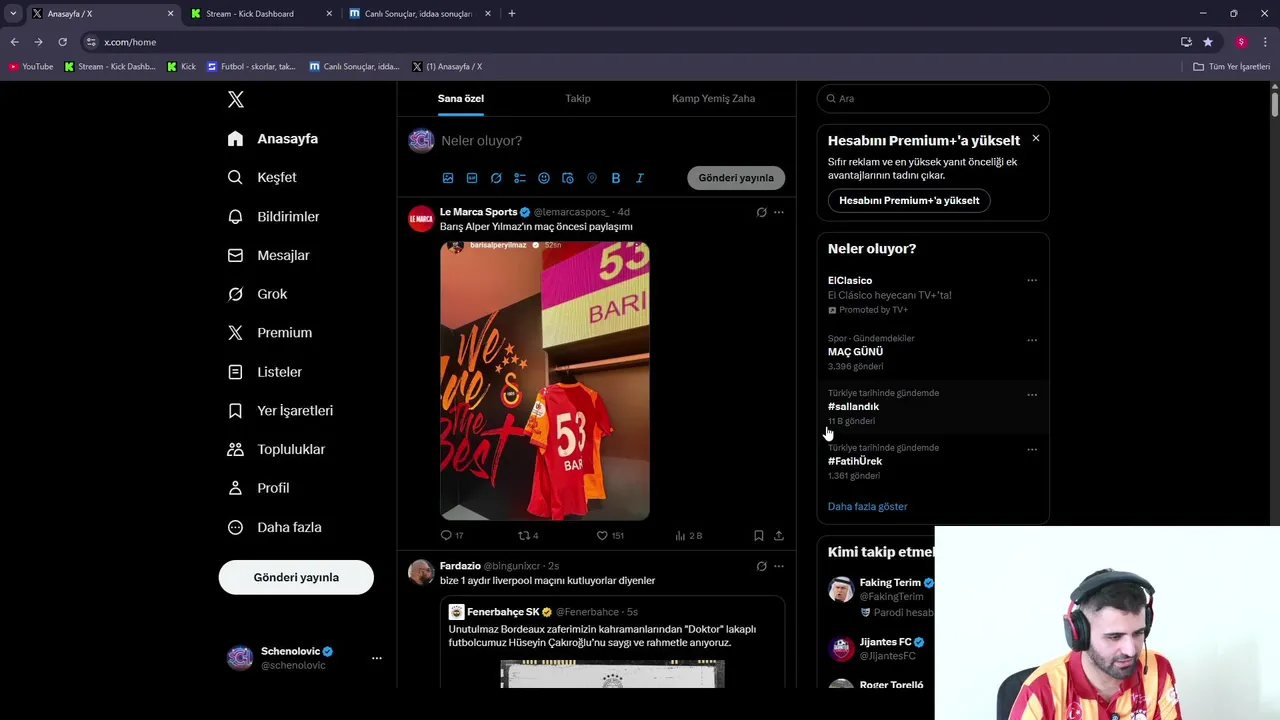
Task: Open more options for #sallandık trend
Action: click(x=1032, y=395)
